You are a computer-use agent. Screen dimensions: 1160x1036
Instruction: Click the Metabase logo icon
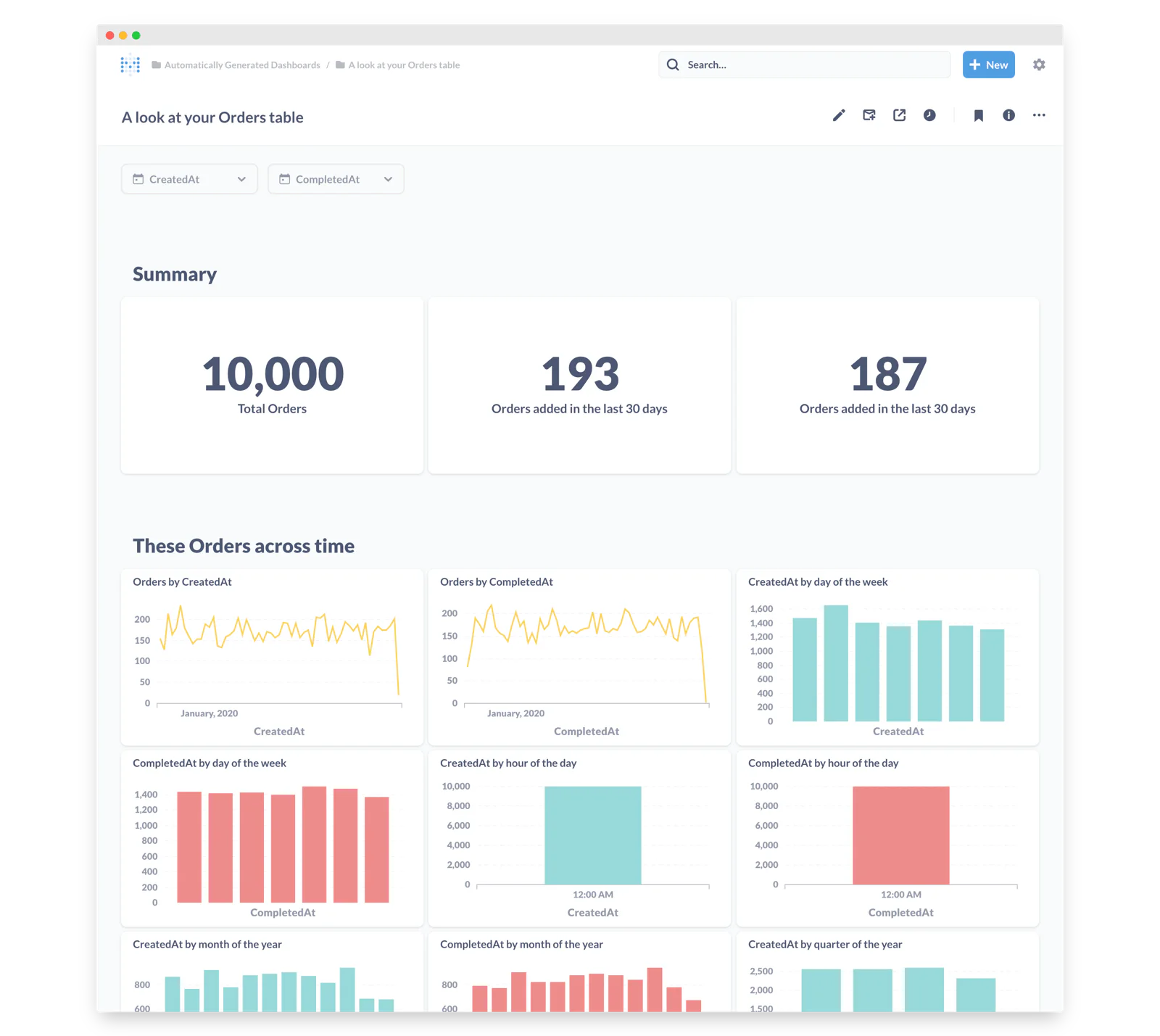tap(130, 65)
